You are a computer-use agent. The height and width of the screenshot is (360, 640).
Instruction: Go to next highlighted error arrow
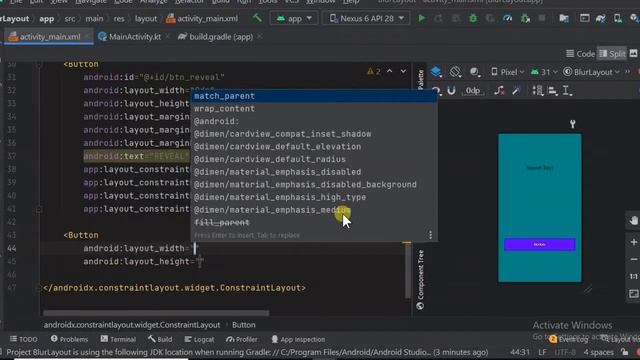pyautogui.click(x=403, y=71)
